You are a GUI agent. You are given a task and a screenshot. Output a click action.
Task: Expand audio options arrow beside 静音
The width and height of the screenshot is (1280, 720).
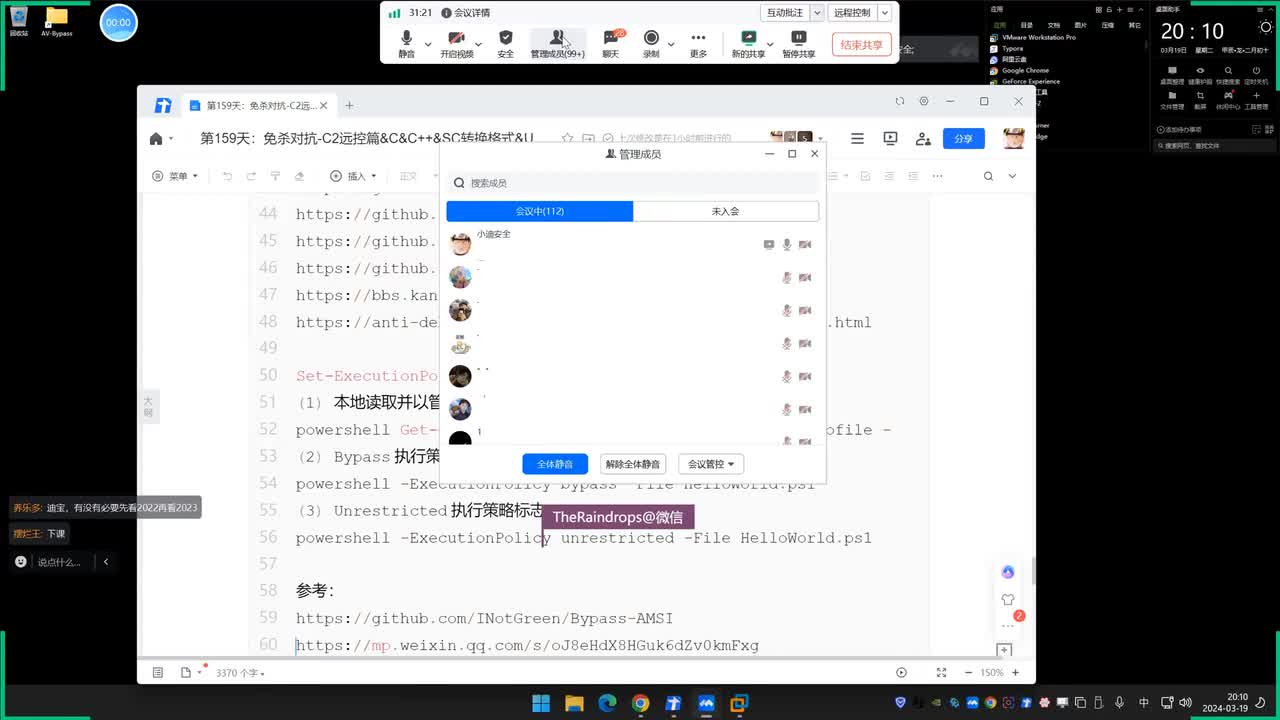tap(428, 44)
